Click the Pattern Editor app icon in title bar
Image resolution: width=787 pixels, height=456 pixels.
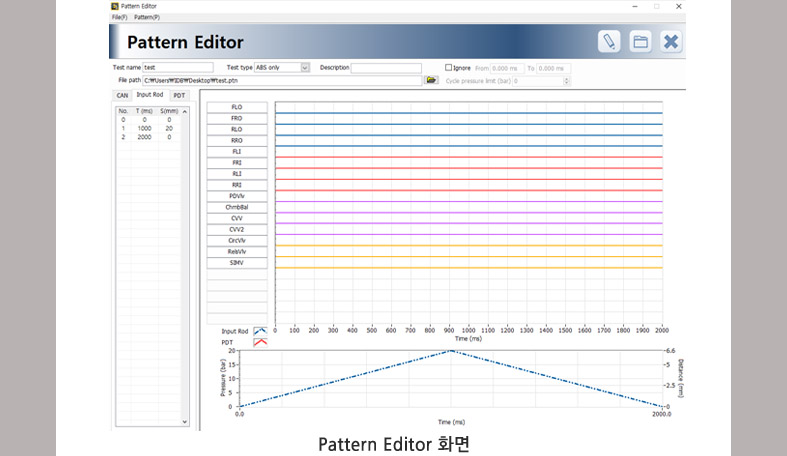pyautogui.click(x=114, y=6)
